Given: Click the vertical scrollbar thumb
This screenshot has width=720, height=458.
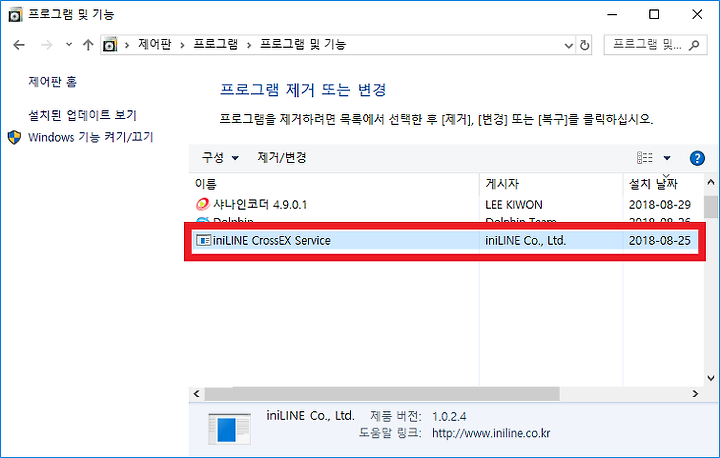Looking at the screenshot, I should [x=710, y=206].
